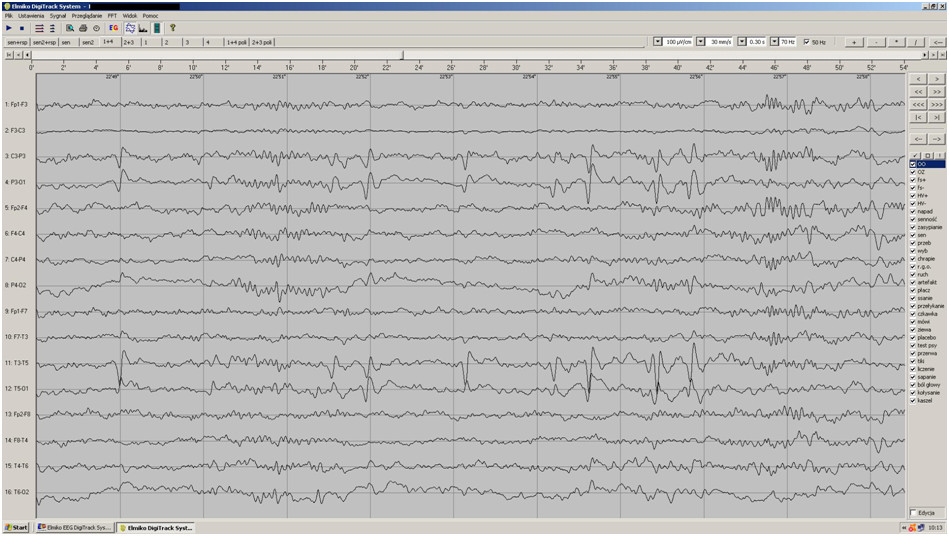
Task: Select the sen2+rsp montage tab
Action: pyautogui.click(x=44, y=42)
